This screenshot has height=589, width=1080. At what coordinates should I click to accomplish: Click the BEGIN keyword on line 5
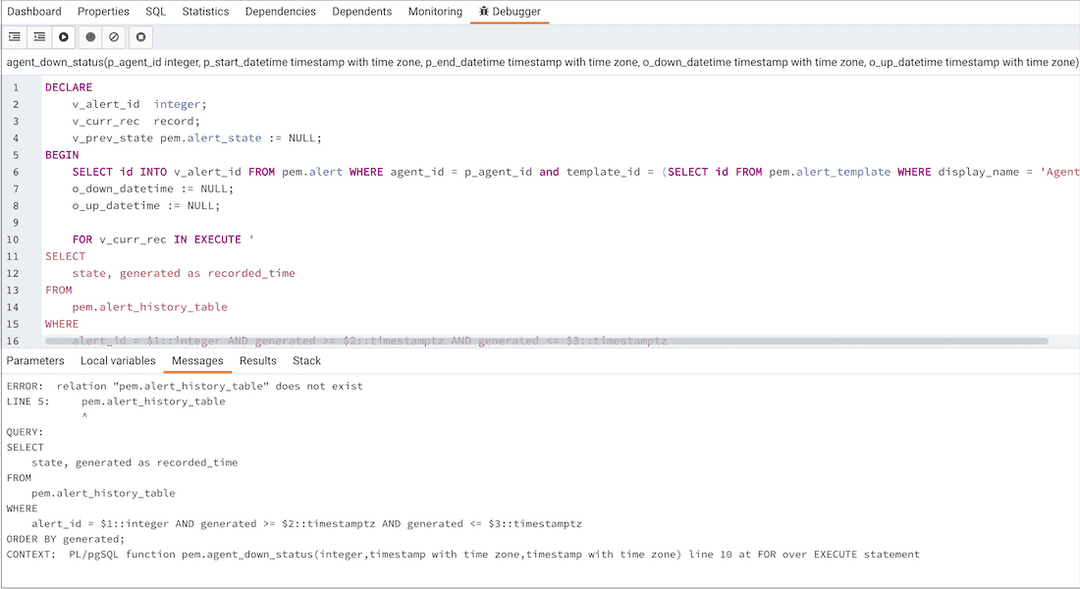point(62,155)
